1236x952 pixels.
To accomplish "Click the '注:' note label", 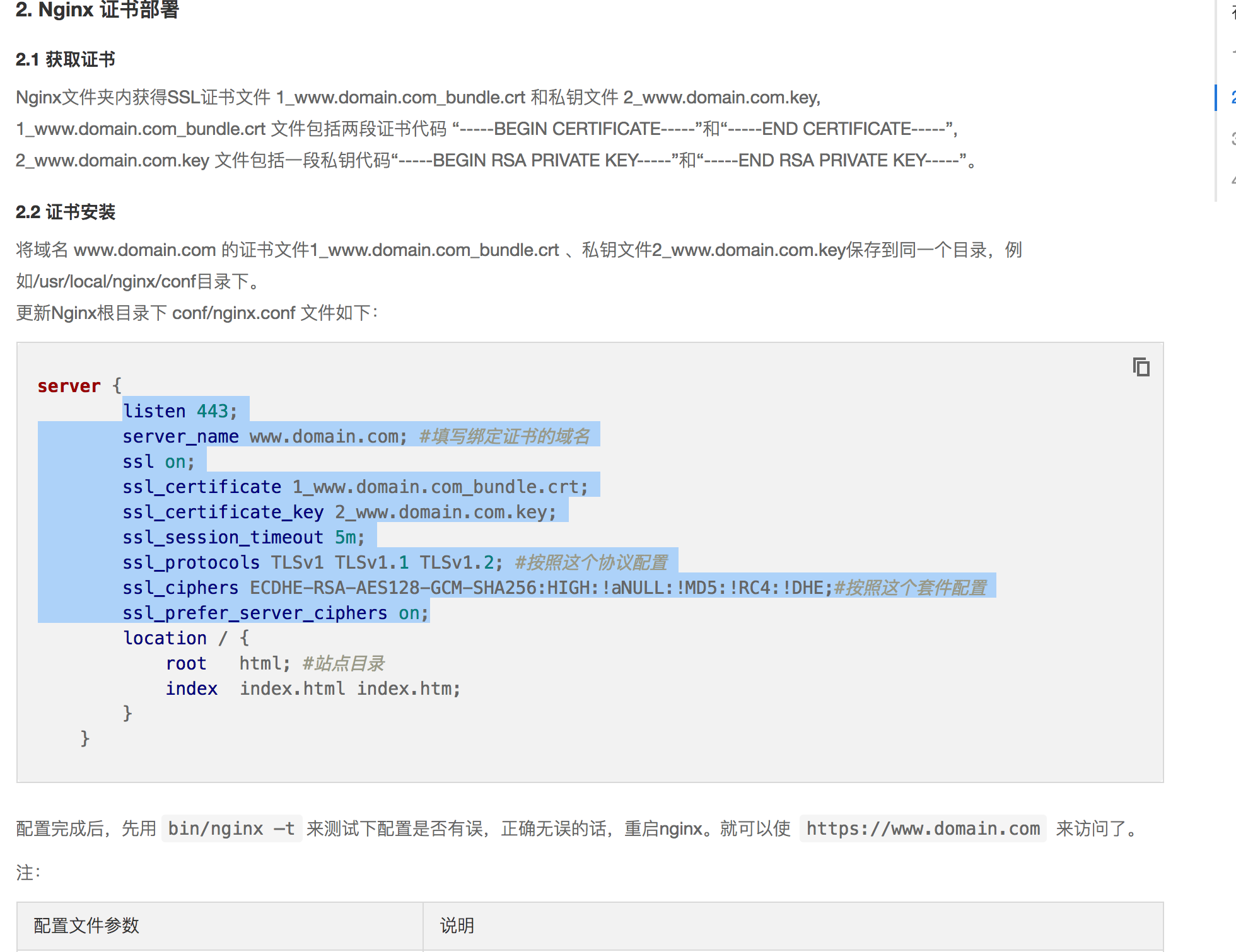I will pos(28,873).
